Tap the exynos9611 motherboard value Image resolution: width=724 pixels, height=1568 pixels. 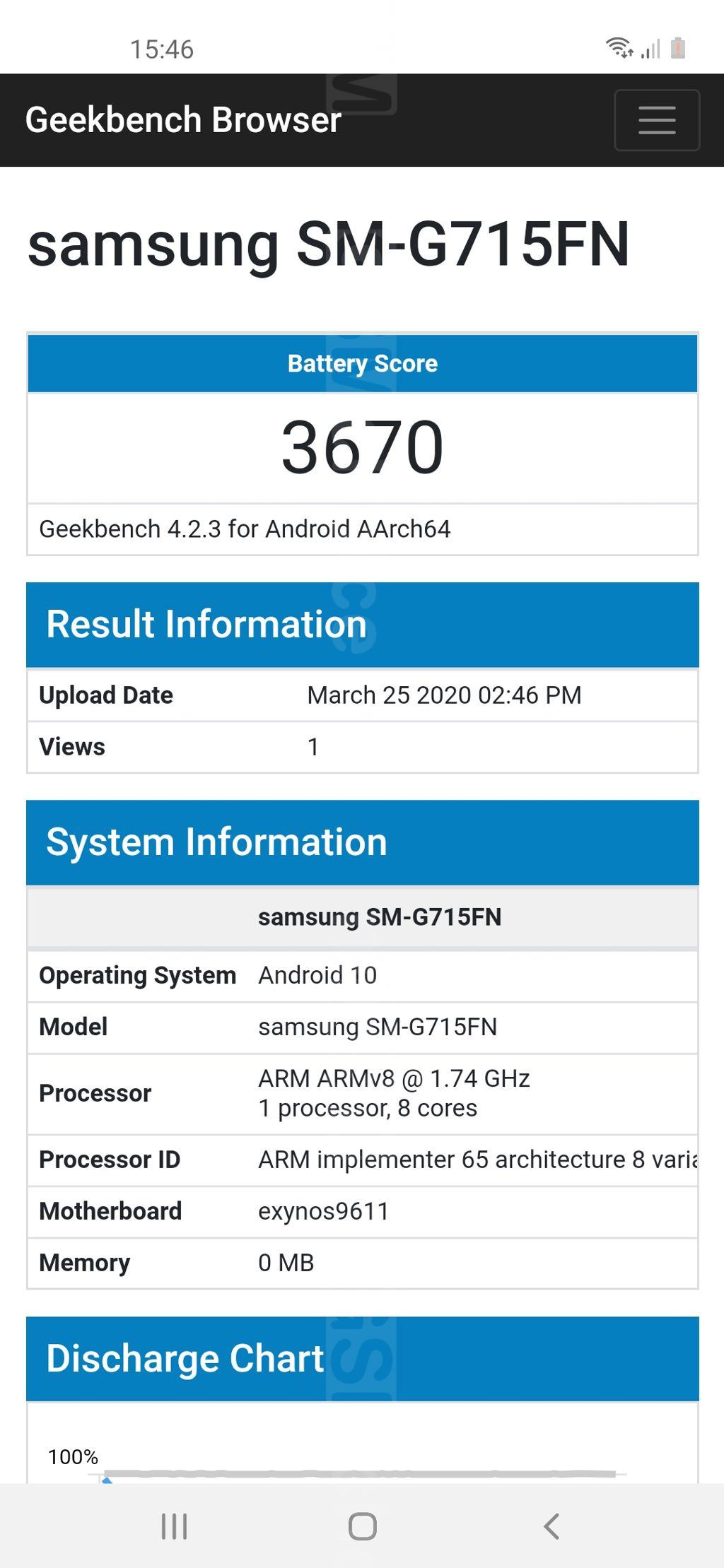[324, 1211]
